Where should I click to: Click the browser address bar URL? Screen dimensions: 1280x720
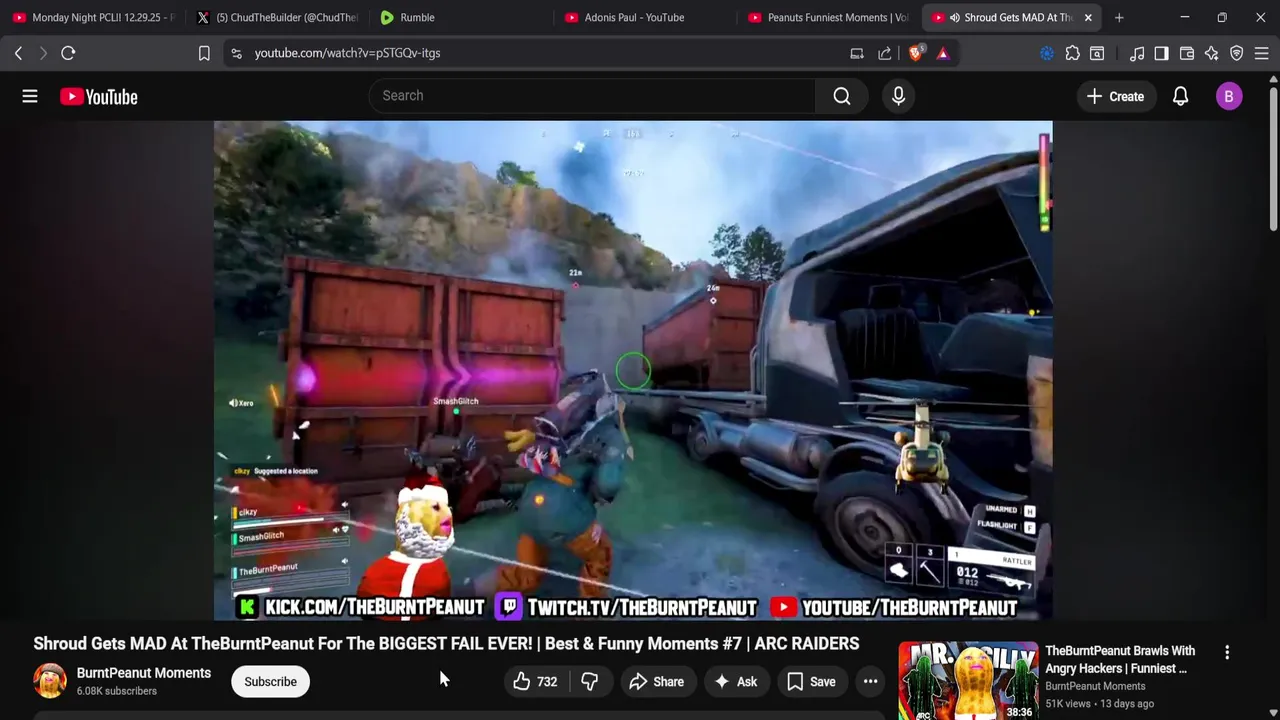(347, 53)
